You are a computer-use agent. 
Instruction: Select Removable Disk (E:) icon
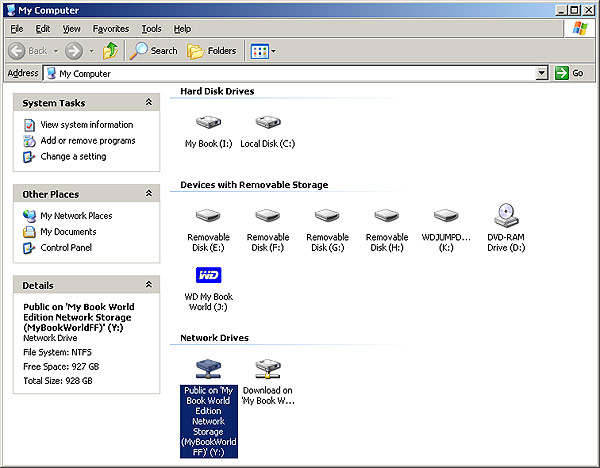coord(208,216)
